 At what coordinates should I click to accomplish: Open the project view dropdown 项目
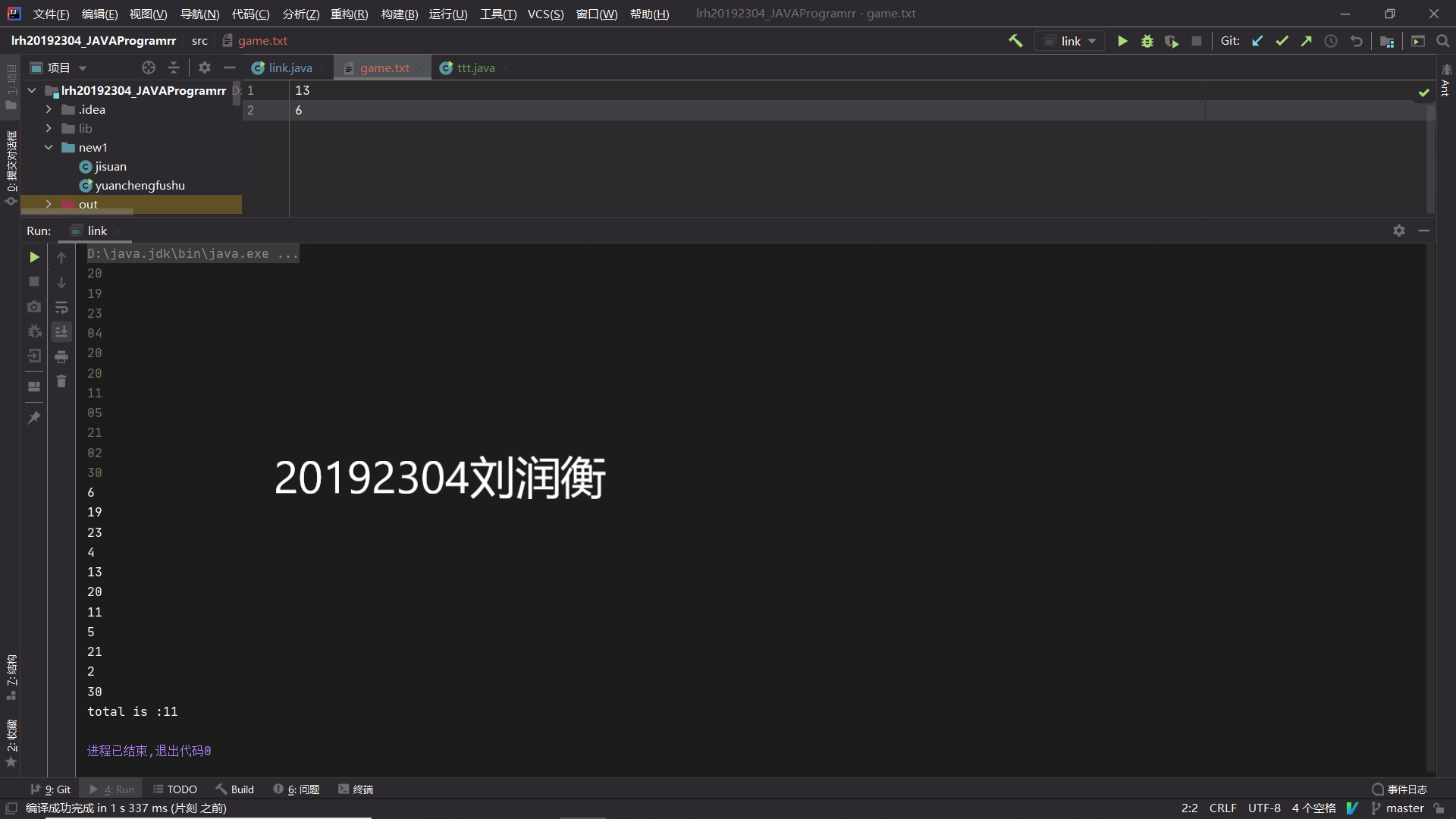tap(58, 67)
